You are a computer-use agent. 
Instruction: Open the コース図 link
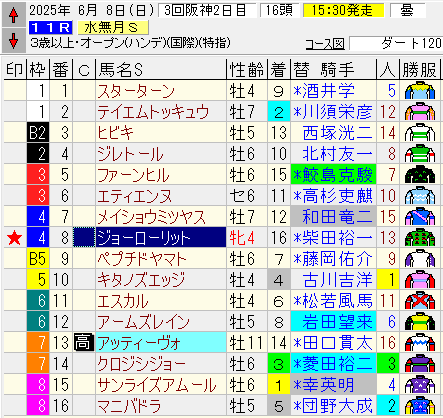point(325,44)
